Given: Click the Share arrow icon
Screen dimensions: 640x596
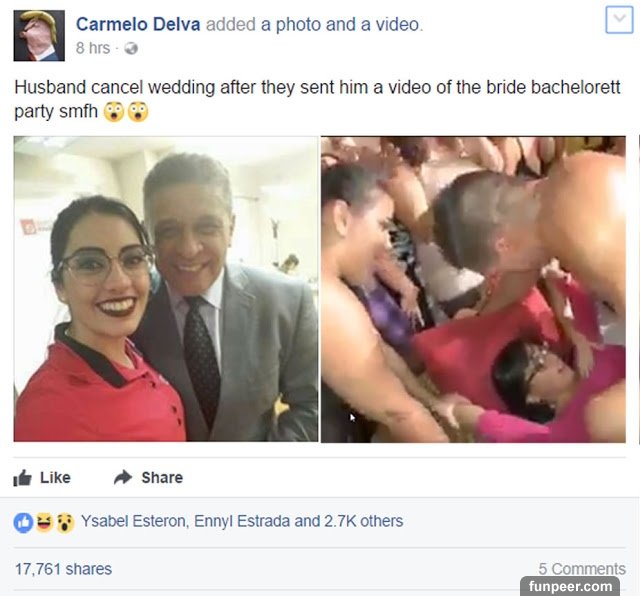Looking at the screenshot, I should tap(123, 477).
